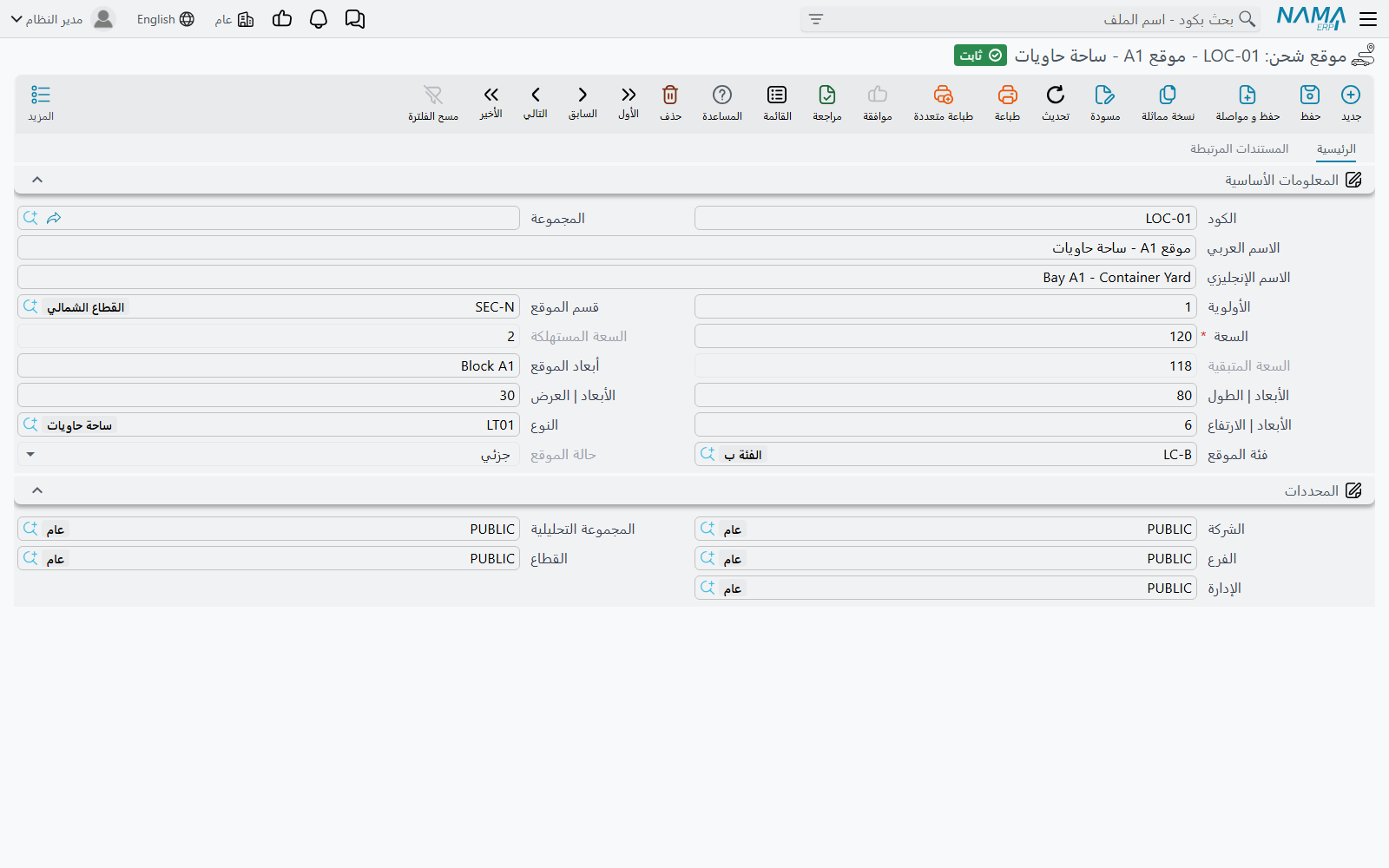The width and height of the screenshot is (1389, 868).
Task: Print using the طباعة icon
Action: pyautogui.click(x=1007, y=95)
